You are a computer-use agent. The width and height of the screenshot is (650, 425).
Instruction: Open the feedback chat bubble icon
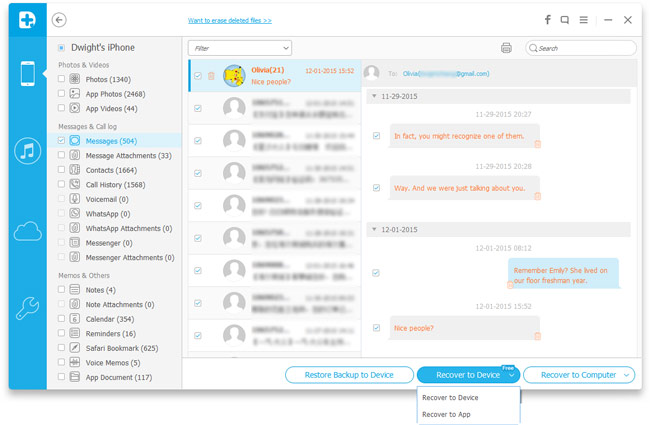tap(565, 20)
